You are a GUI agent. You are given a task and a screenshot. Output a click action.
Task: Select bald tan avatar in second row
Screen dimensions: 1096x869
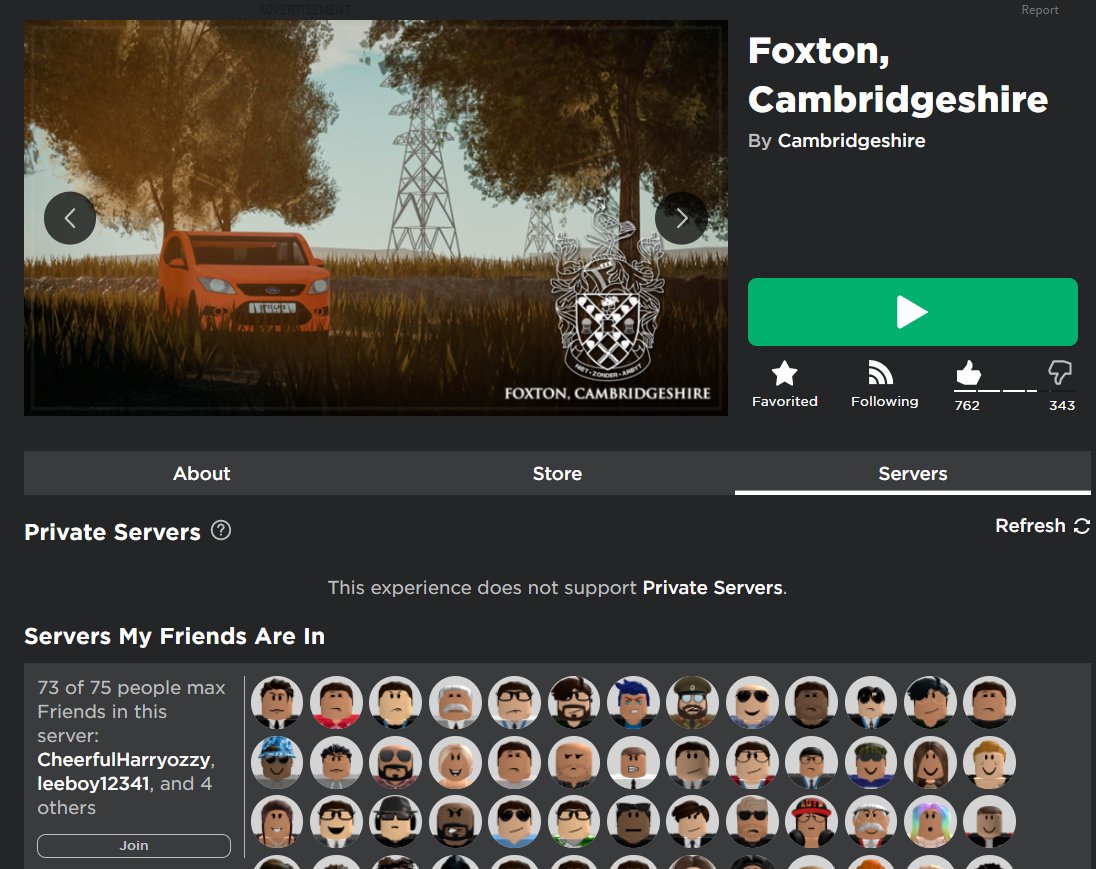pyautogui.click(x=574, y=762)
